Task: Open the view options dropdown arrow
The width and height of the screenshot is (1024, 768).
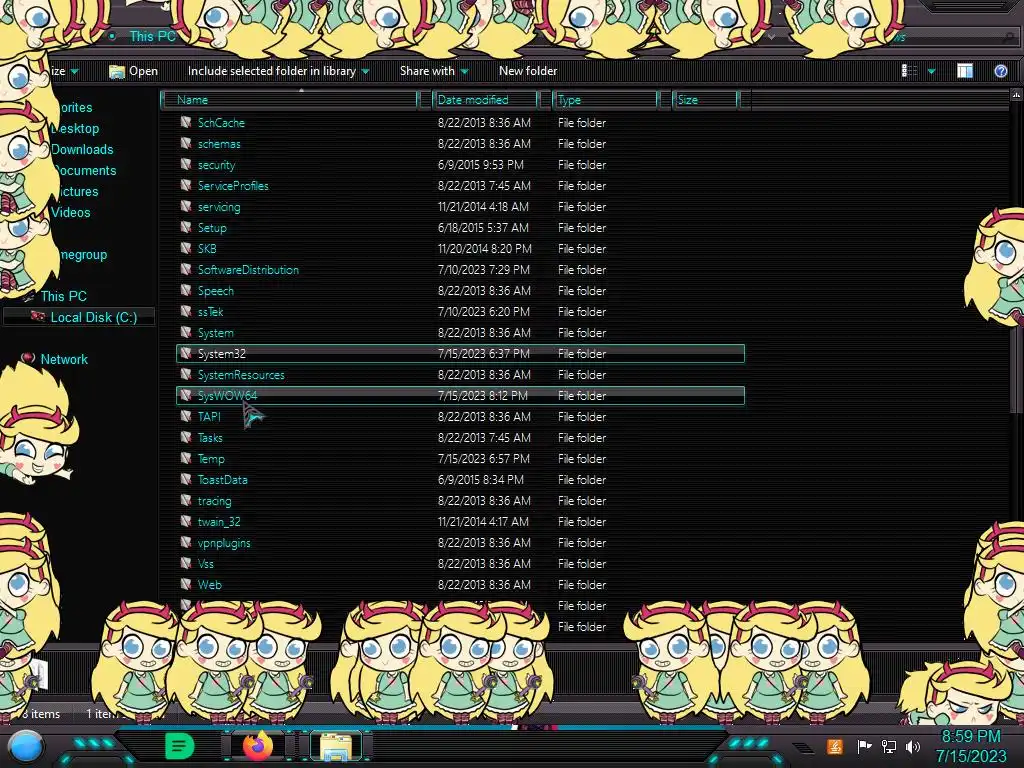Action: pos(931,71)
